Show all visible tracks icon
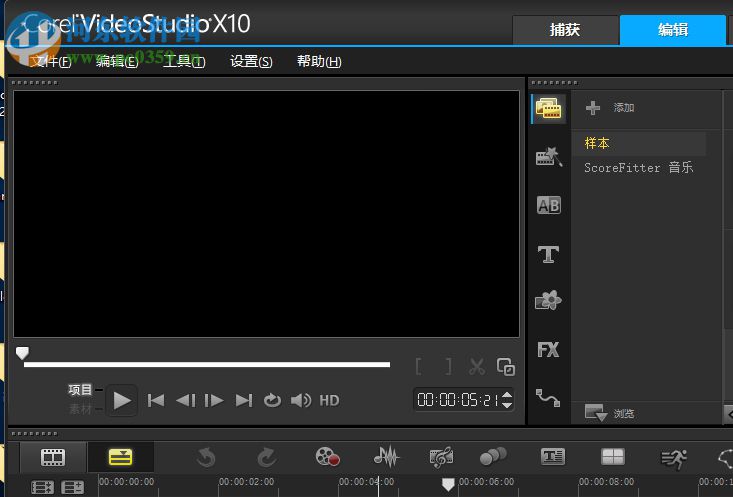Image resolution: width=733 pixels, height=497 pixels. (42, 487)
